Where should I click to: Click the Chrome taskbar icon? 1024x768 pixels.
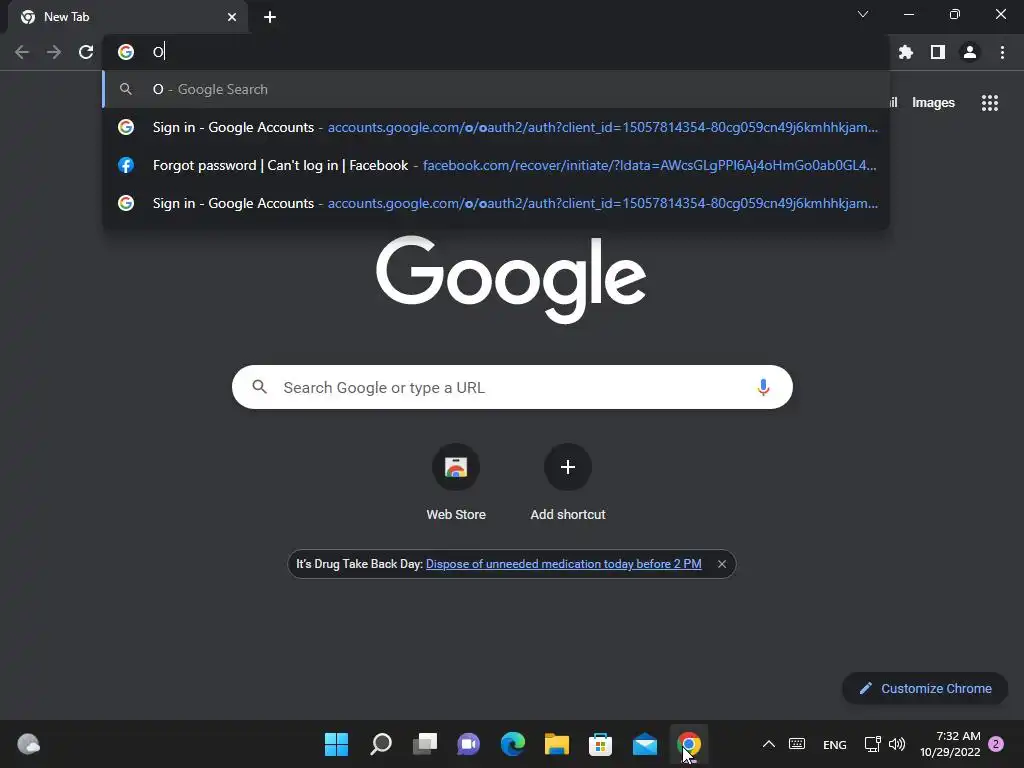click(x=688, y=744)
